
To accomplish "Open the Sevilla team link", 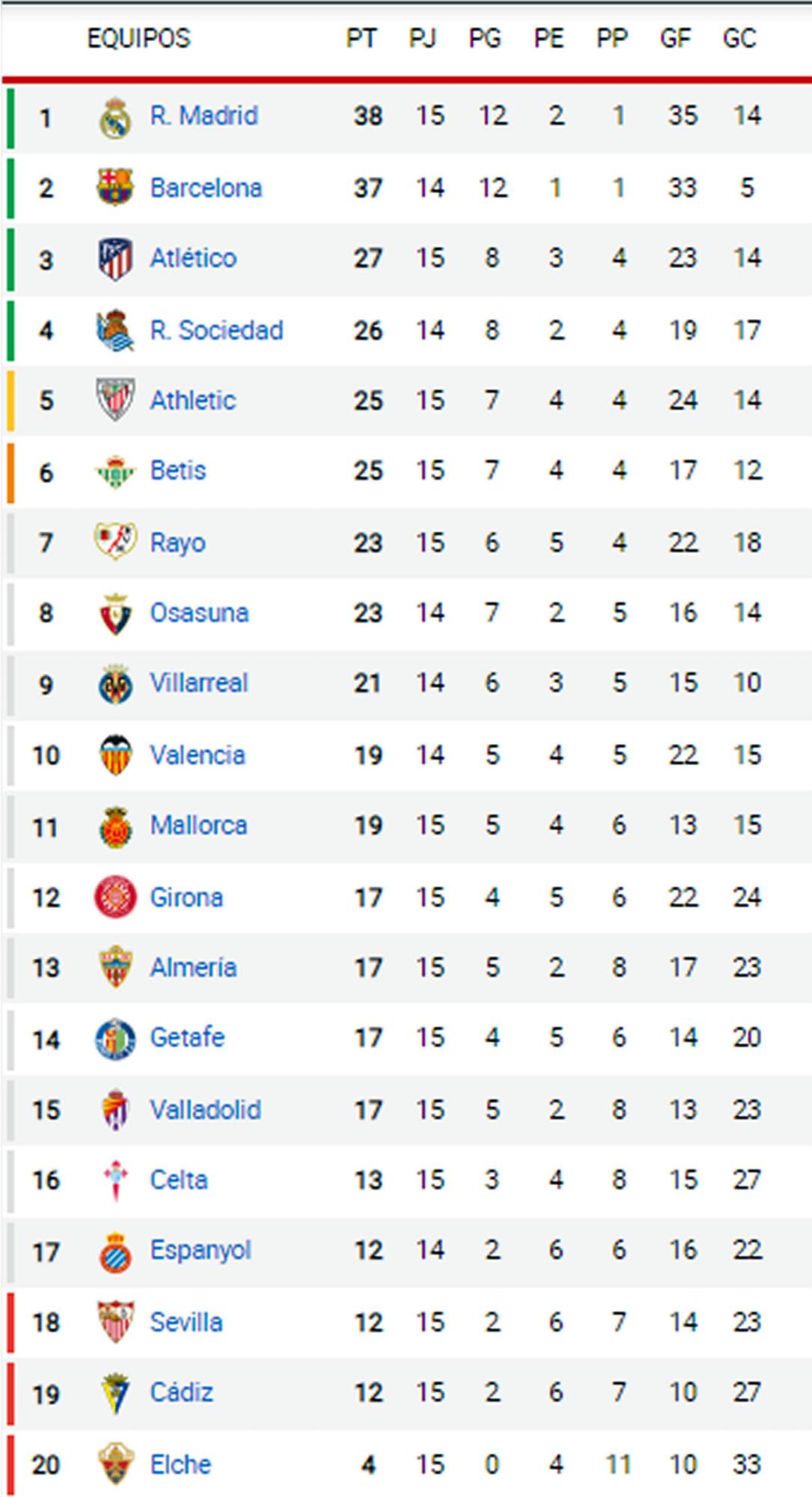I will coord(186,1322).
